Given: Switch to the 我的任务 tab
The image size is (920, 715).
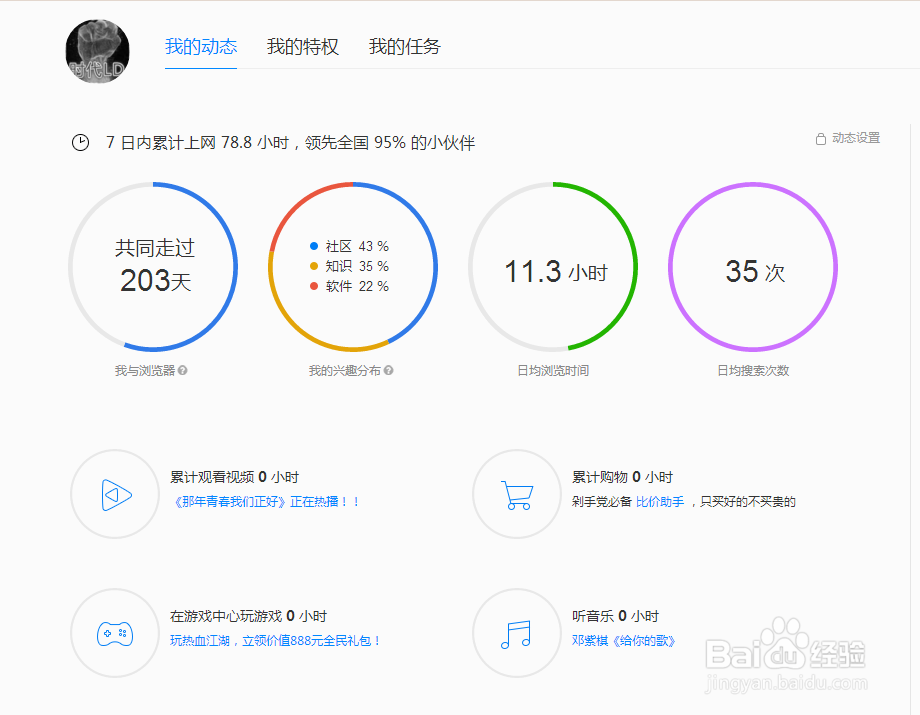Looking at the screenshot, I should 404,46.
